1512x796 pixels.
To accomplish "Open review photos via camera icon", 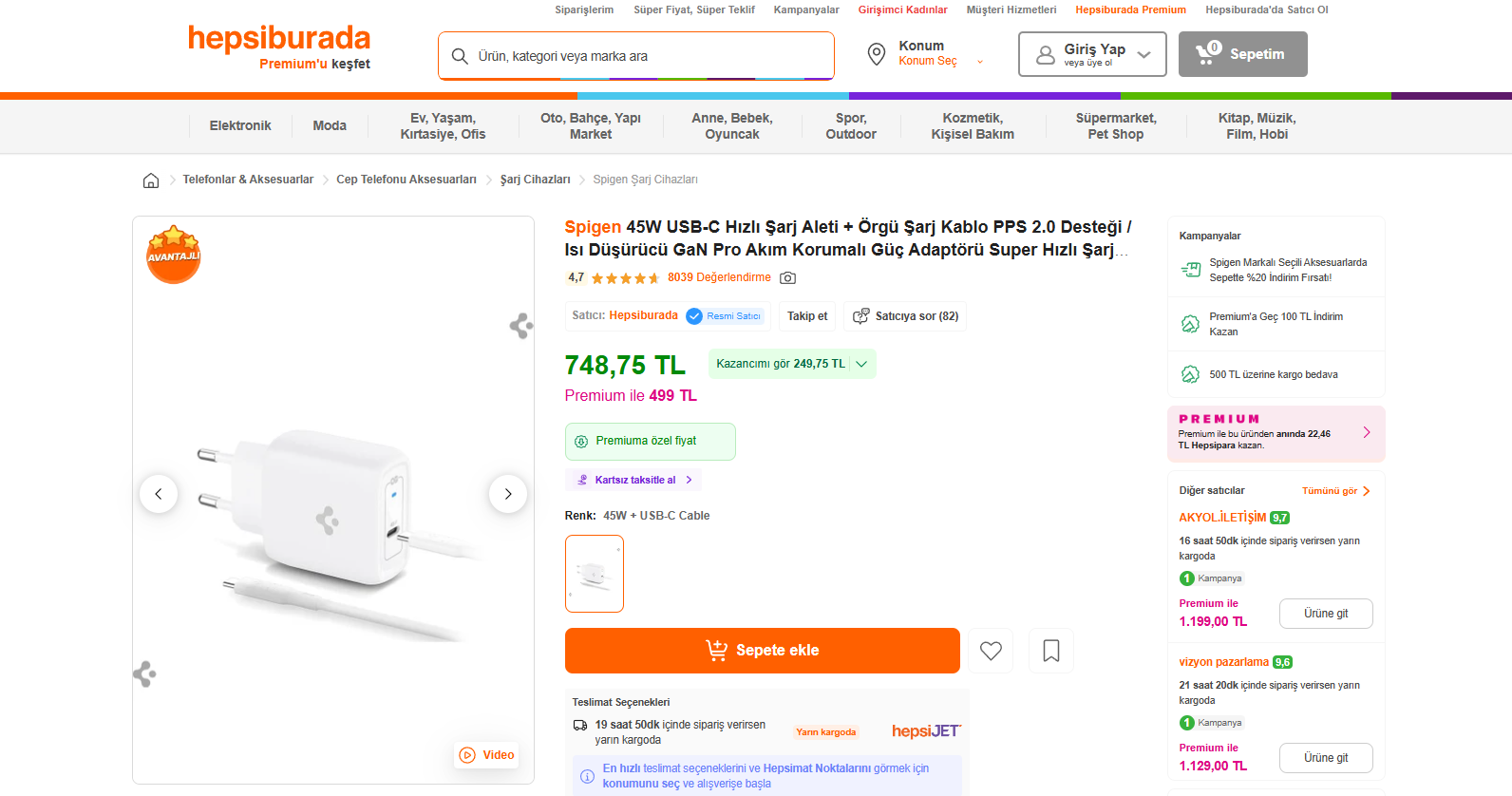I will coord(787,278).
